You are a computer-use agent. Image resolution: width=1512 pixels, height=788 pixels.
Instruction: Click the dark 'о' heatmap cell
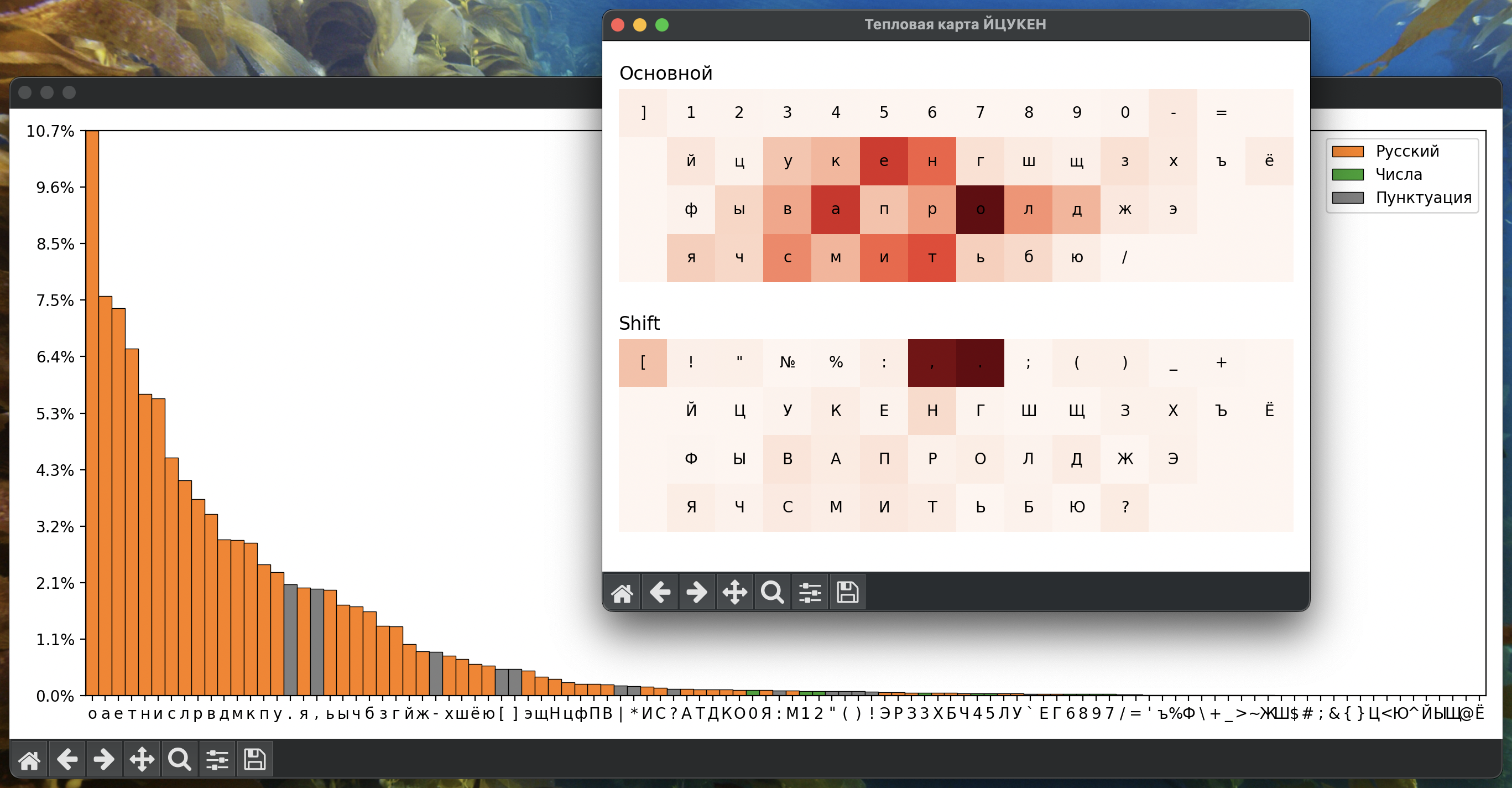[979, 210]
